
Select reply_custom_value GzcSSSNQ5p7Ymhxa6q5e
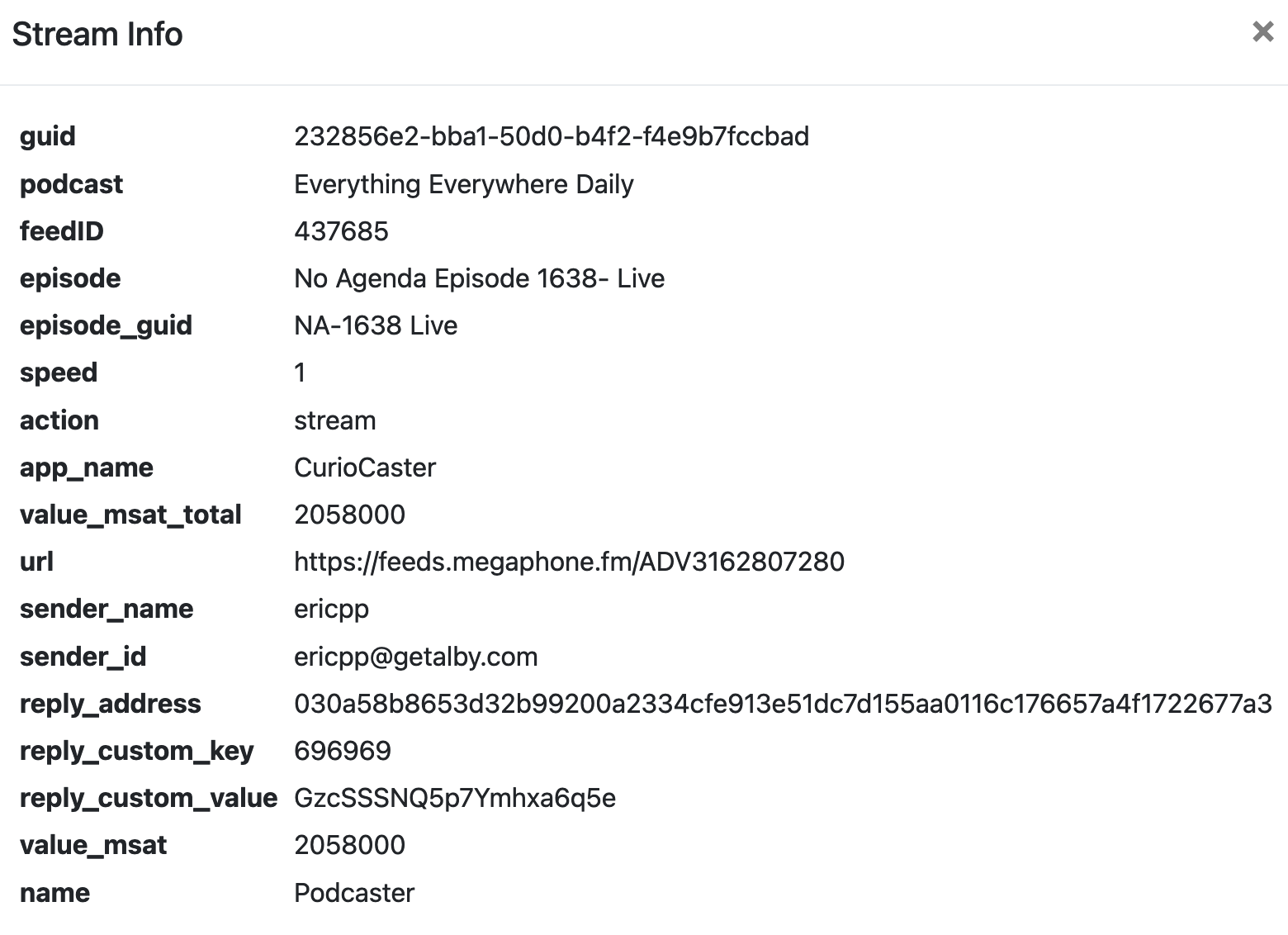[455, 798]
